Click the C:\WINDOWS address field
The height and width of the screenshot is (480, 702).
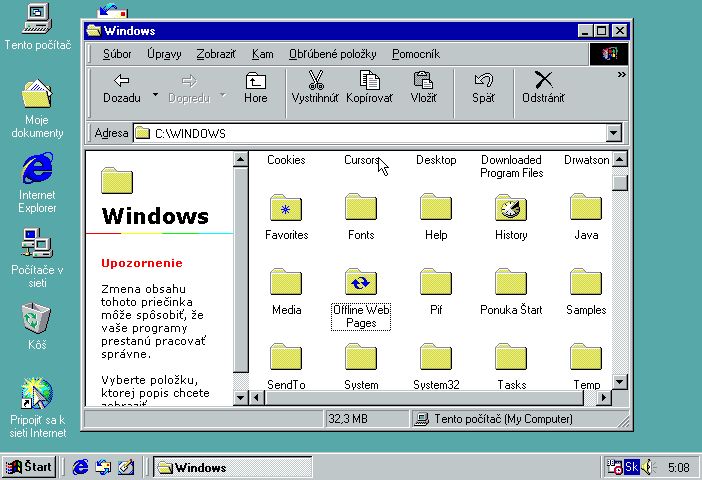(370, 133)
